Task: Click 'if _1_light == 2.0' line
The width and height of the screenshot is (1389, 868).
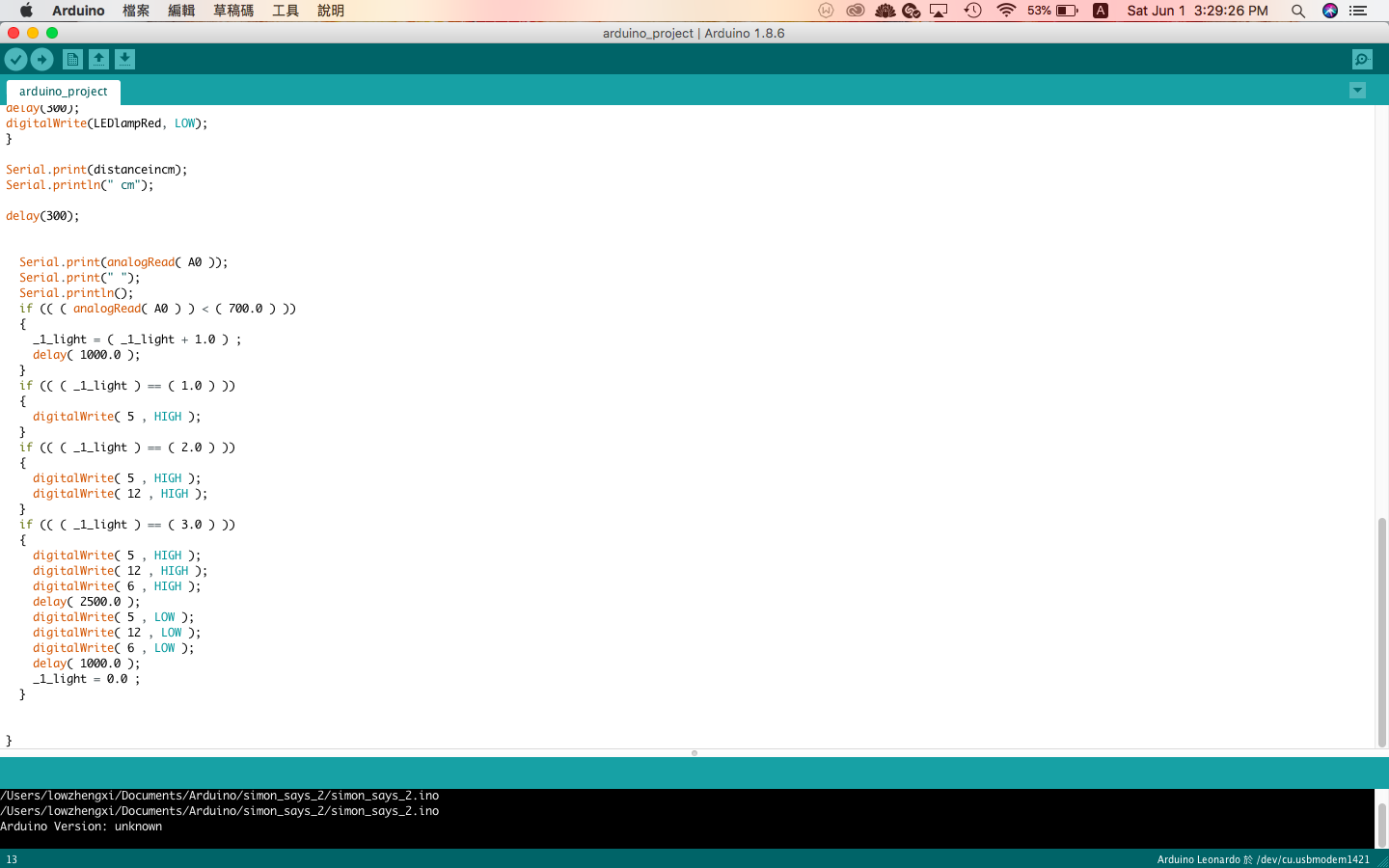Action: click(127, 448)
